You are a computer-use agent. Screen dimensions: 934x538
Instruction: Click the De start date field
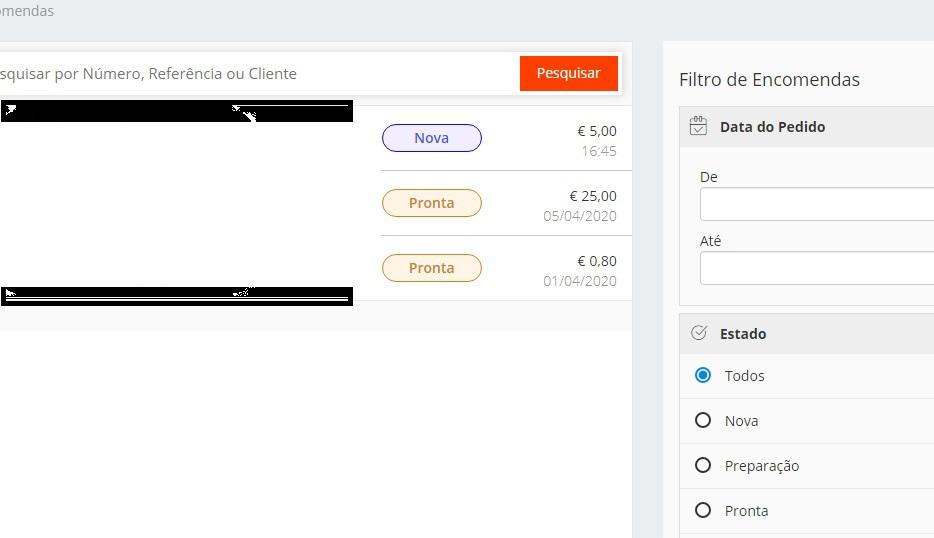816,204
